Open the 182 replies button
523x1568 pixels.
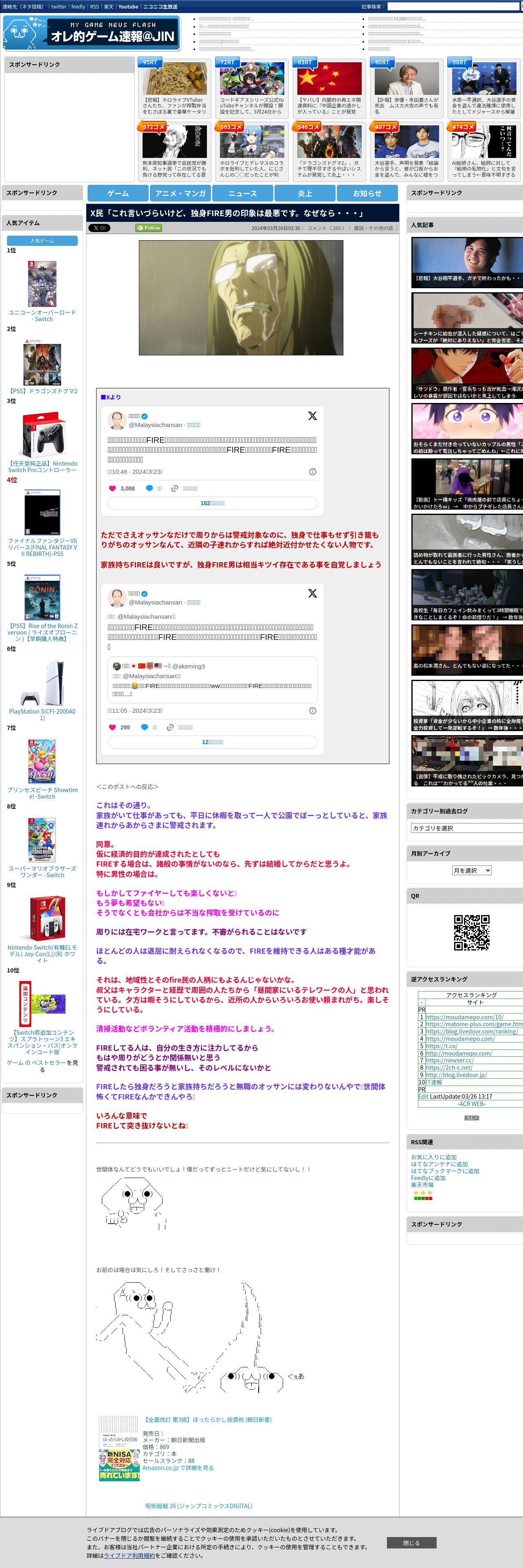pos(213,503)
